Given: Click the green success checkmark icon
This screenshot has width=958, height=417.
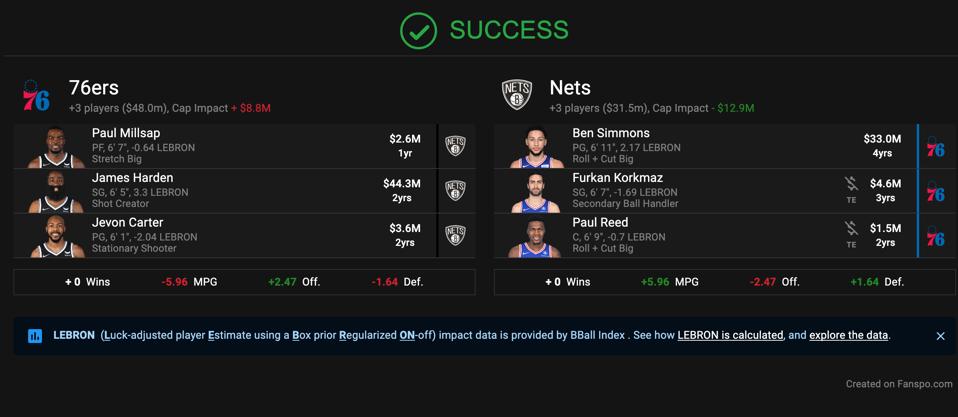Looking at the screenshot, I should (x=418, y=31).
